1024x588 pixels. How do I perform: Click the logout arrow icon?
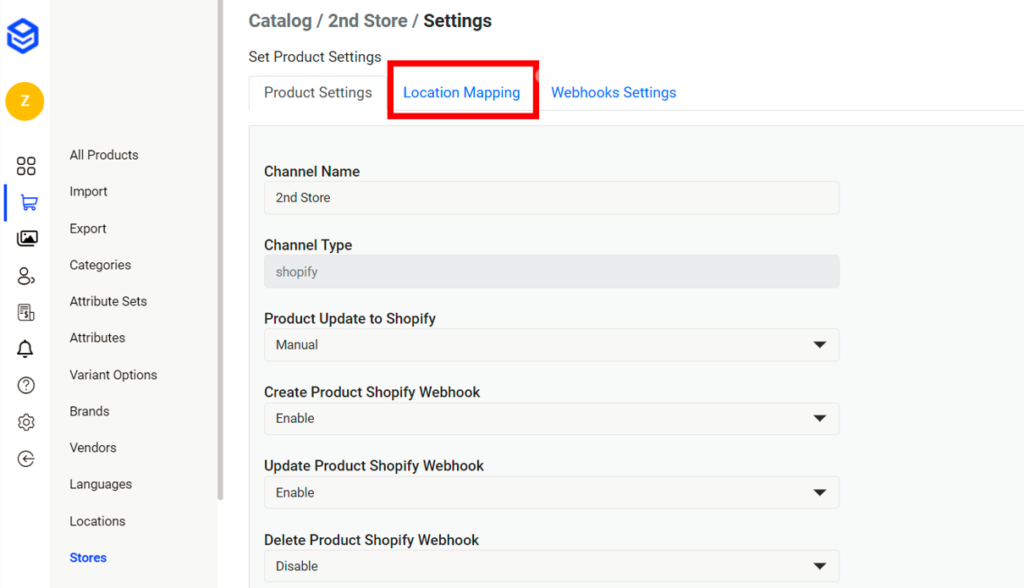click(x=26, y=459)
